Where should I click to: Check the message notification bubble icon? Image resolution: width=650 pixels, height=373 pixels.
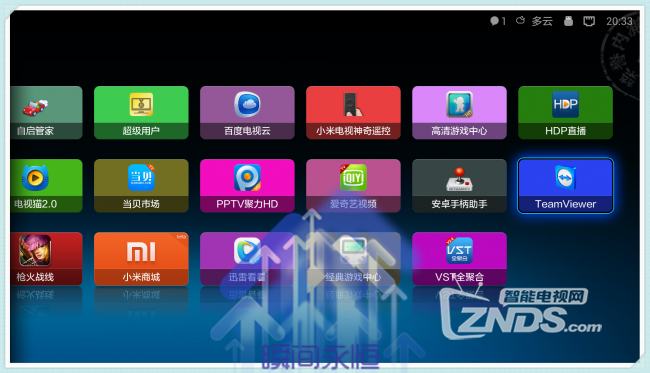tap(494, 21)
